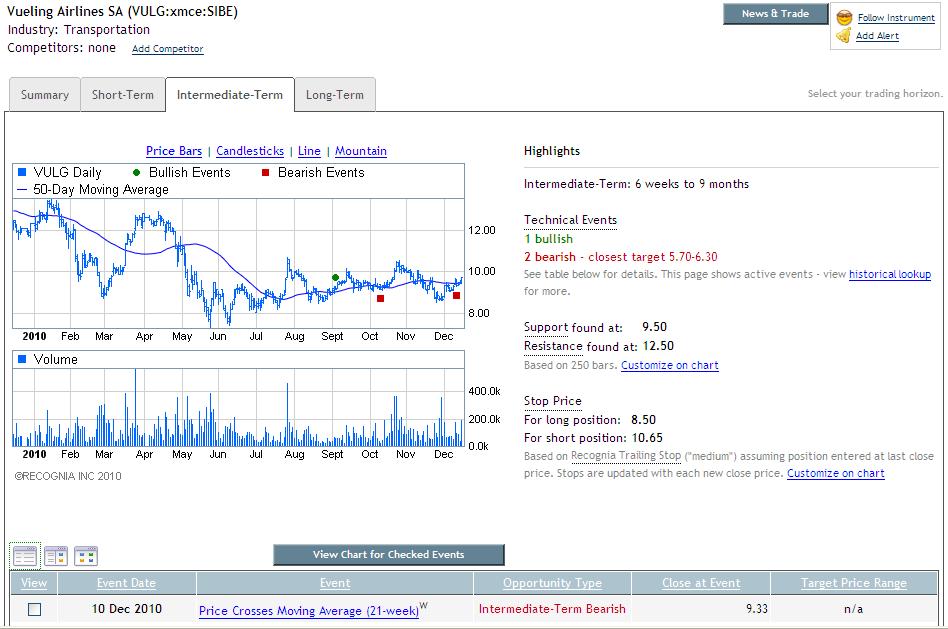Screen dimensions: 948x629
Task: Check the 10 Dec 2010 event checkbox
Action: click(x=34, y=610)
